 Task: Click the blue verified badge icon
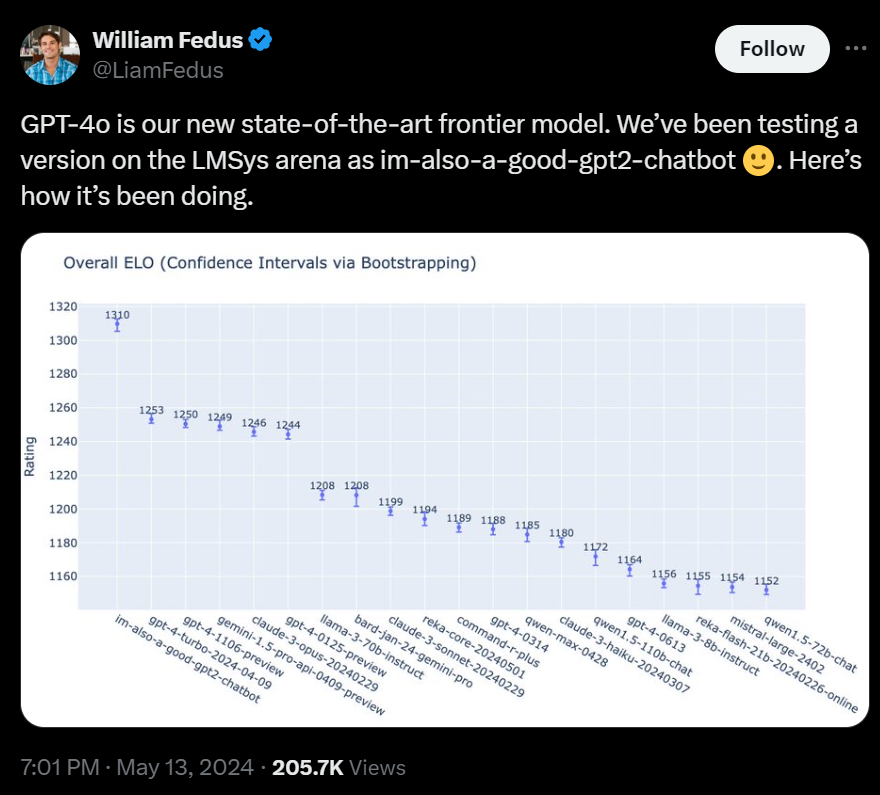pyautogui.click(x=261, y=40)
